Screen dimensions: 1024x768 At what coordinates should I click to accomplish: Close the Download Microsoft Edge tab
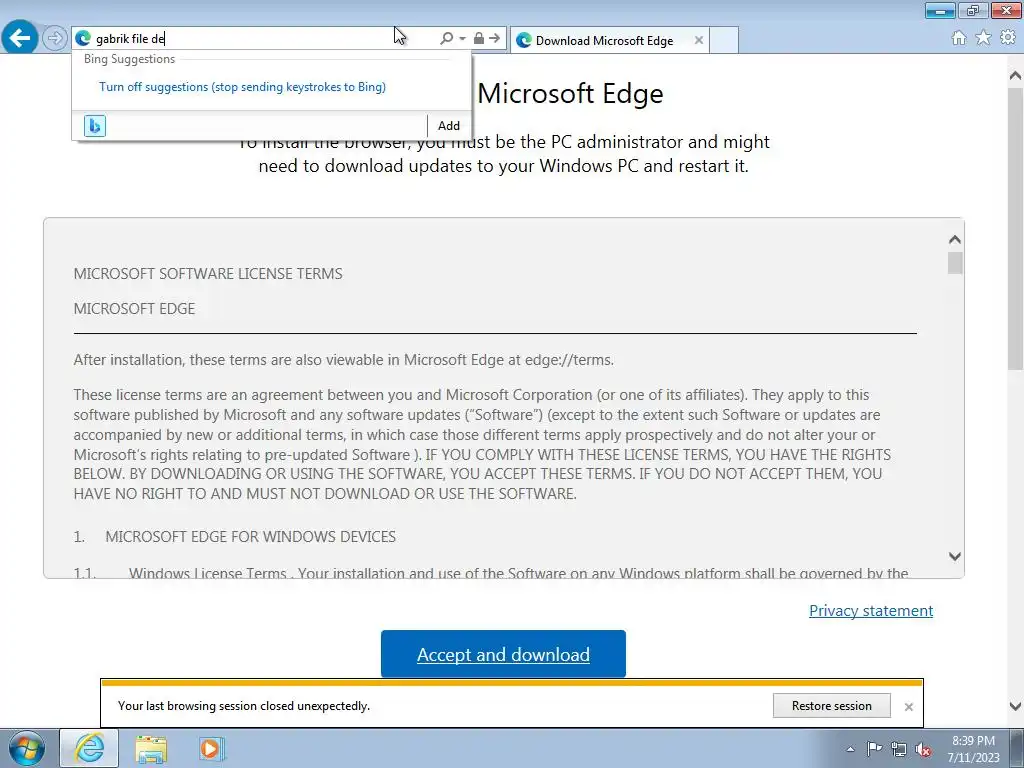tap(699, 40)
